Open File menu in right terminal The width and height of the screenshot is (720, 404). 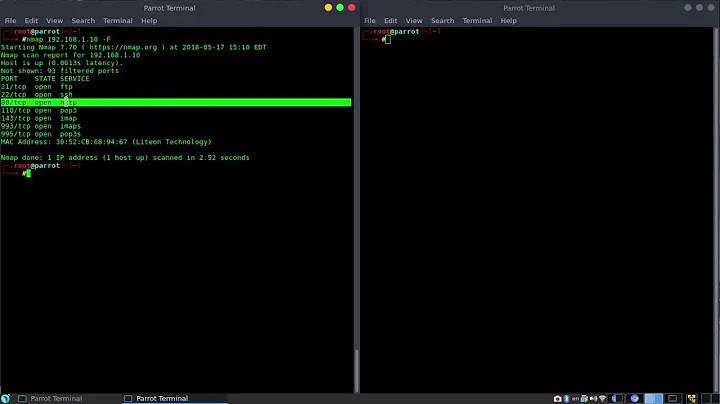(370, 21)
